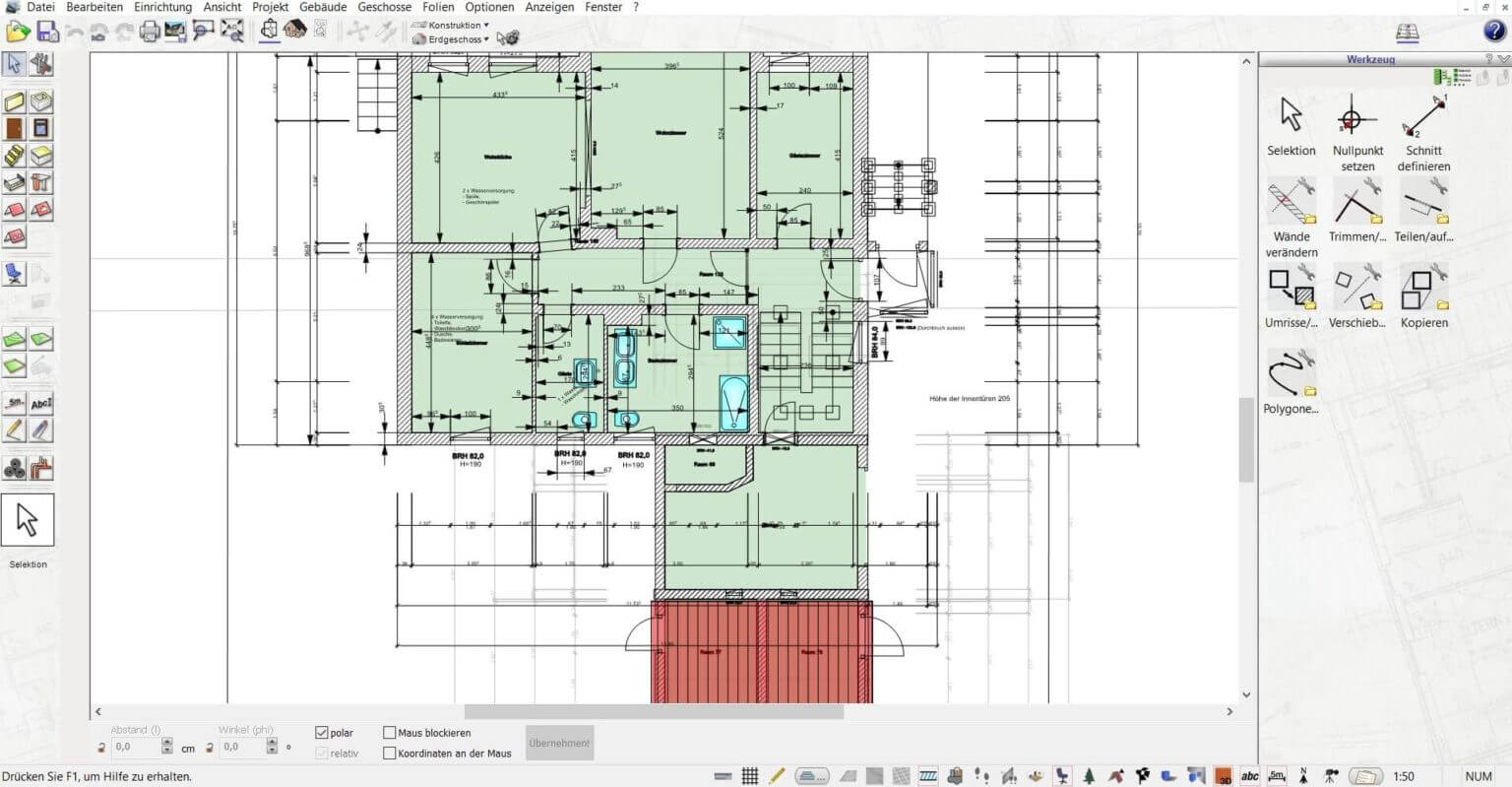Click into Winkel (phi) value field
1512x787 pixels.
[x=243, y=748]
